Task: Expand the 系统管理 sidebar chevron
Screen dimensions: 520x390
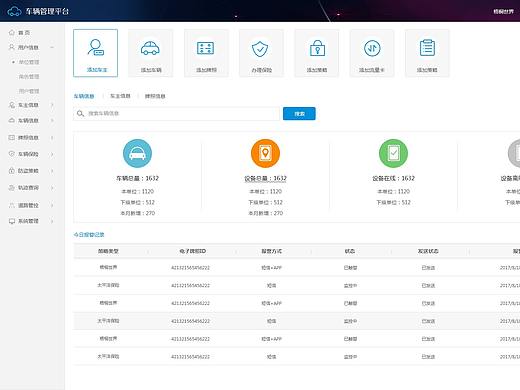Action: pyautogui.click(x=52, y=221)
